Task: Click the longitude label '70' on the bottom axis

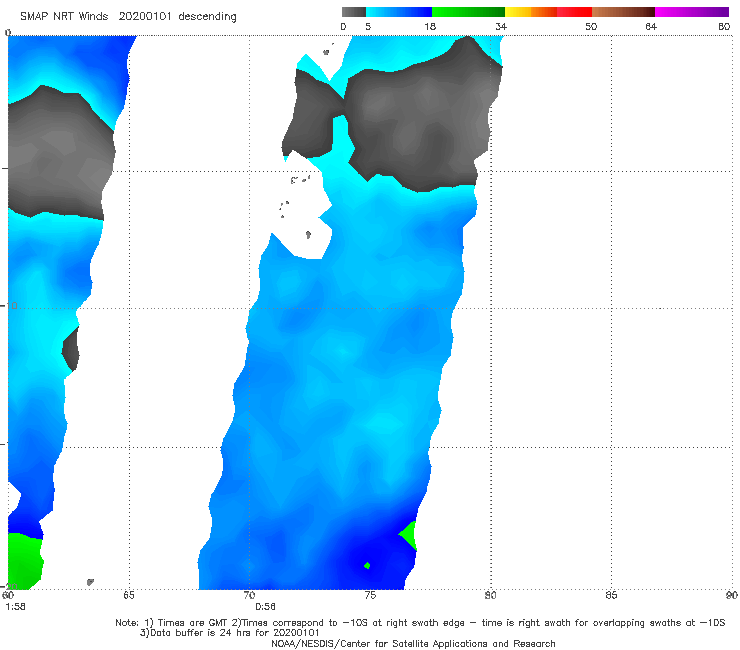Action: [249, 595]
